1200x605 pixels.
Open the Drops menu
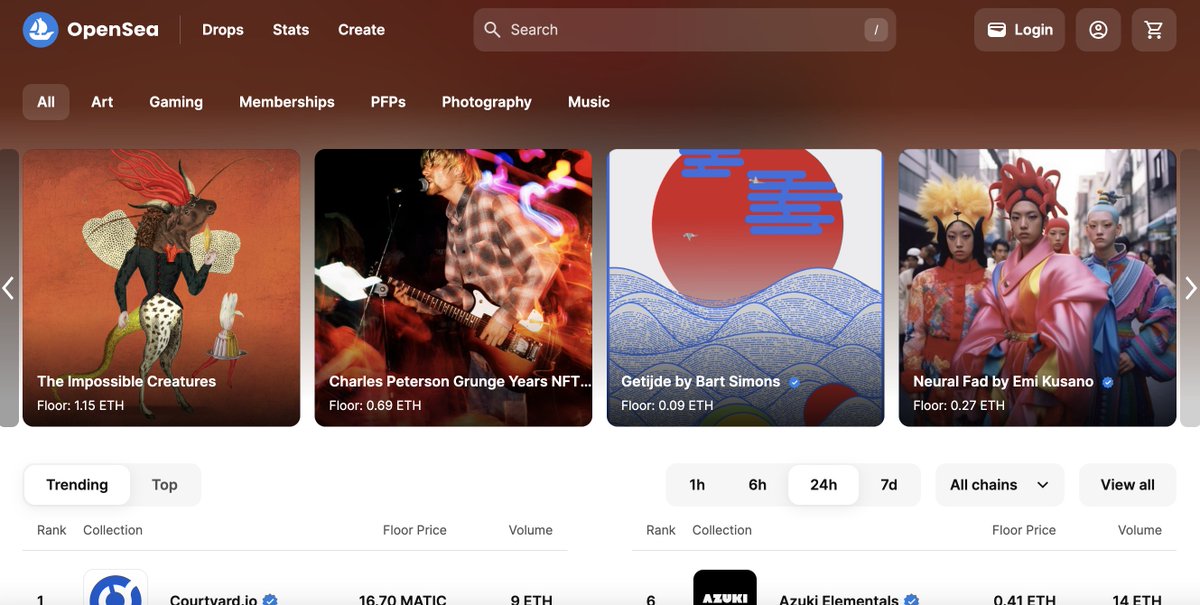point(223,30)
